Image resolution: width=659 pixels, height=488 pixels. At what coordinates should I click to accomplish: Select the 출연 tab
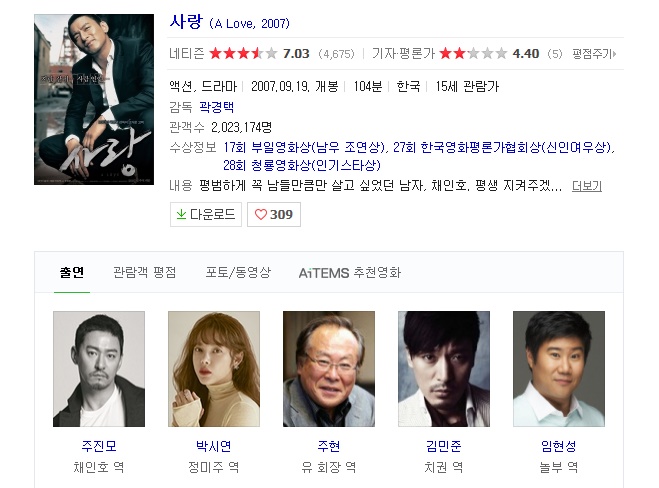pyautogui.click(x=72, y=272)
